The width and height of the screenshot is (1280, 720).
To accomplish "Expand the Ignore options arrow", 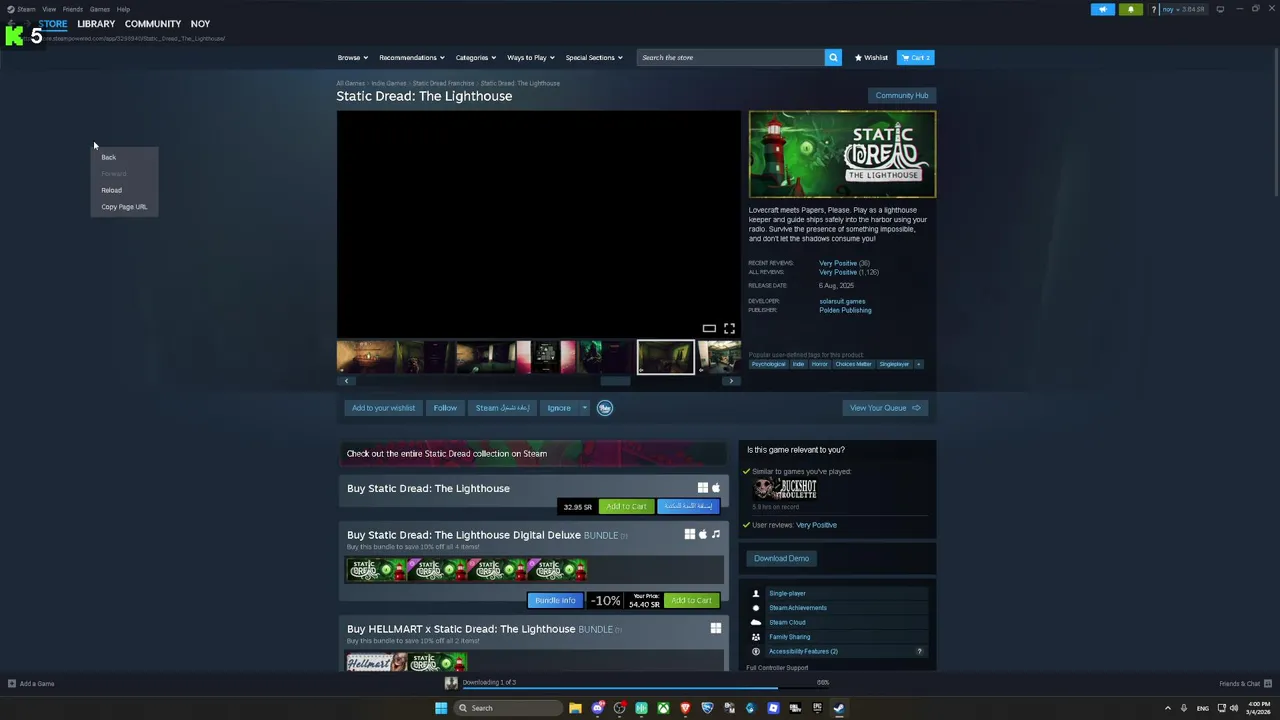I will coord(585,408).
